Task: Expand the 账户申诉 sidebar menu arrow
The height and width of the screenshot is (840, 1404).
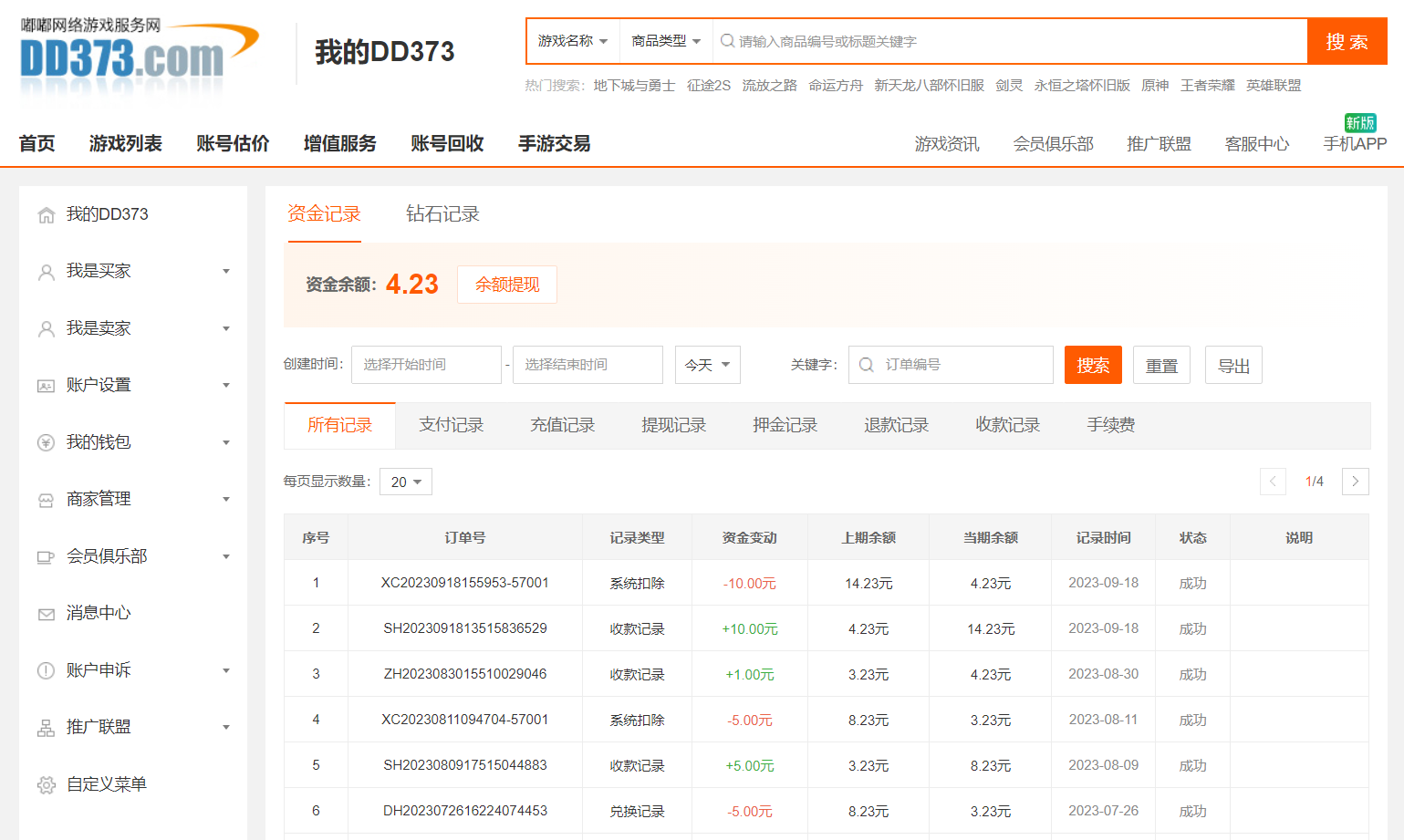Action: [x=226, y=670]
